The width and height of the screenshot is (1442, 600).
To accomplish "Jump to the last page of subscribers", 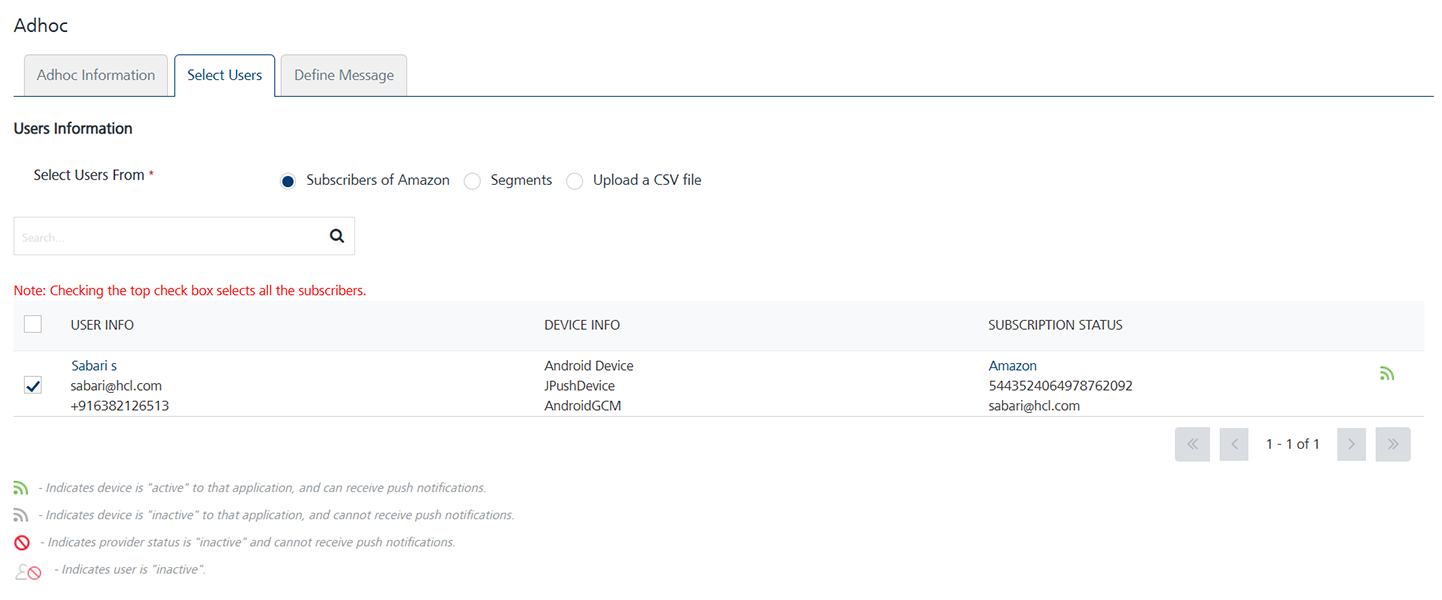I will (1393, 444).
